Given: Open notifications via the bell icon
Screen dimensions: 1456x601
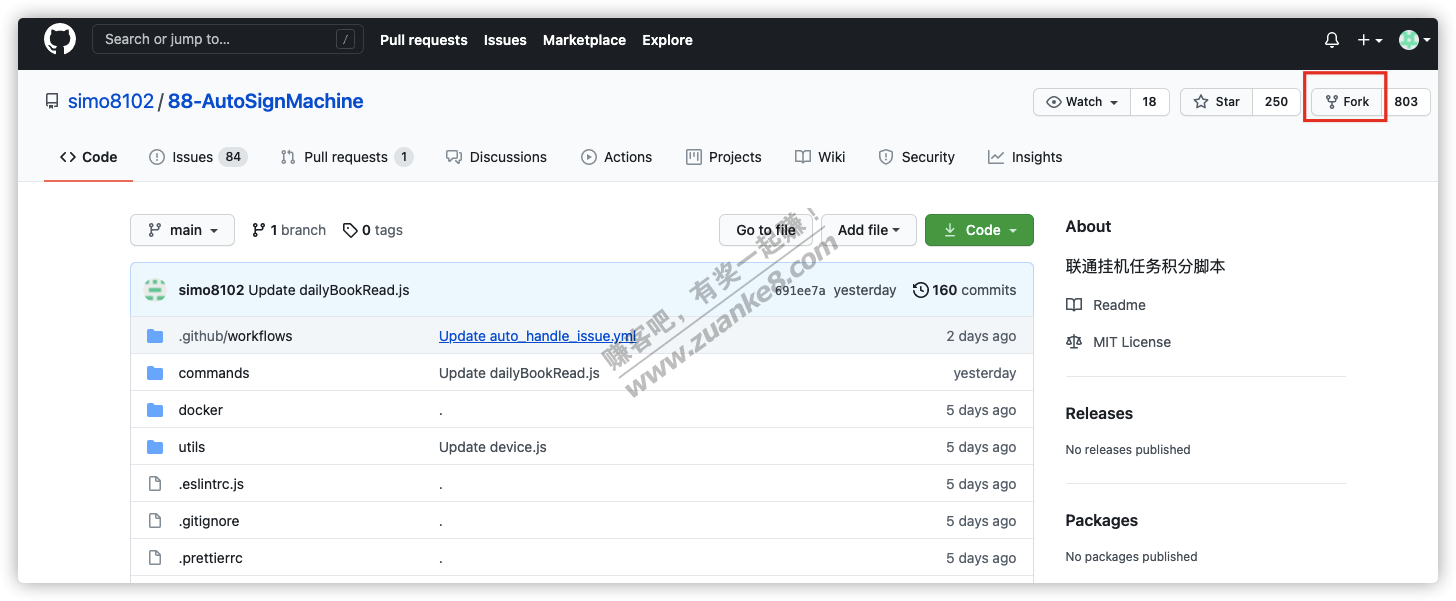Looking at the screenshot, I should point(1331,39).
